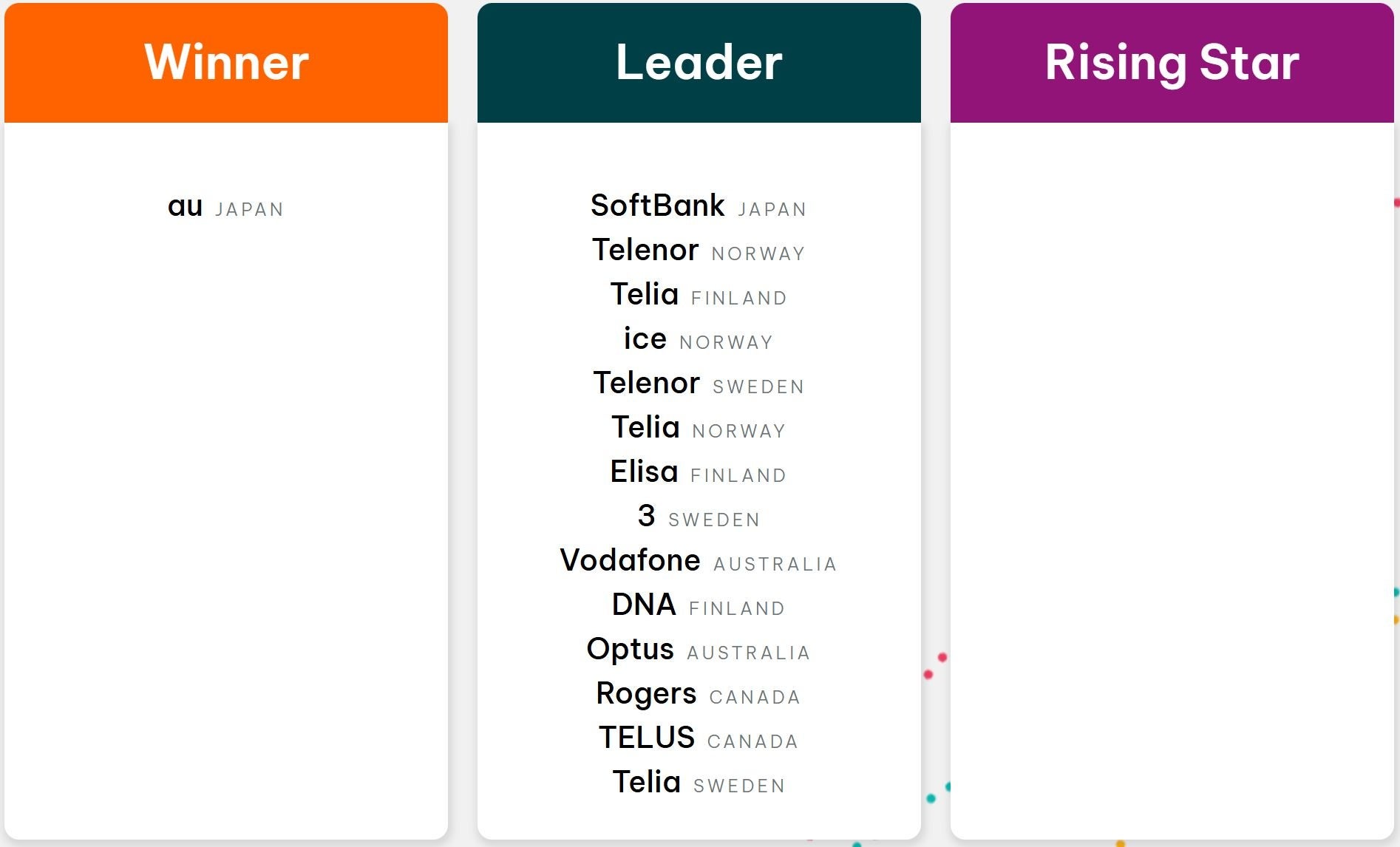1400x847 pixels.
Task: Open the Rising Star category header
Action: [1172, 62]
